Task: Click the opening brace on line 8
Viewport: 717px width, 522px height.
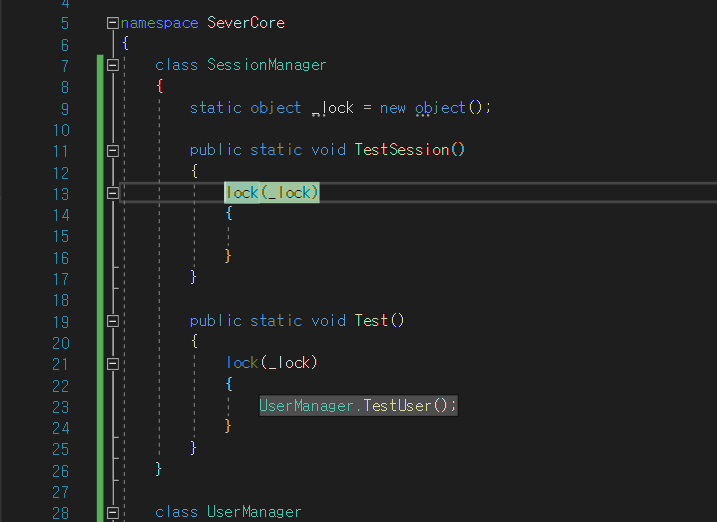Action: click(160, 86)
